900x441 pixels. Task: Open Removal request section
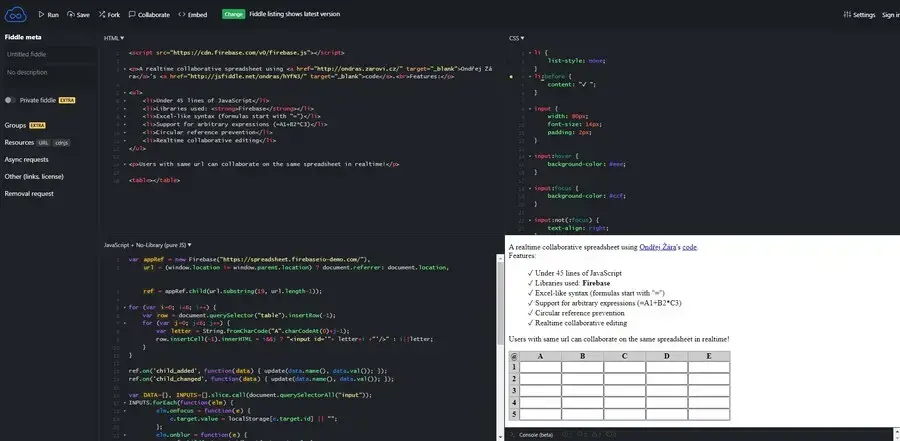[29, 194]
